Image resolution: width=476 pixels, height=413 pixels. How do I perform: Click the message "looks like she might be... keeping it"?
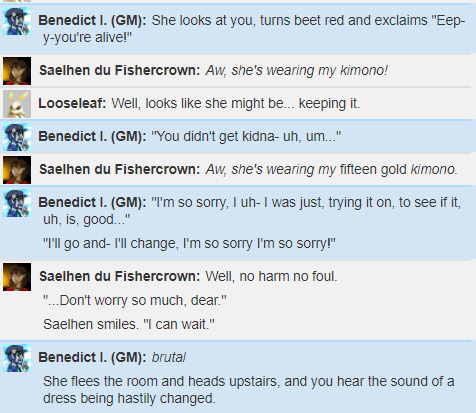coord(236,103)
